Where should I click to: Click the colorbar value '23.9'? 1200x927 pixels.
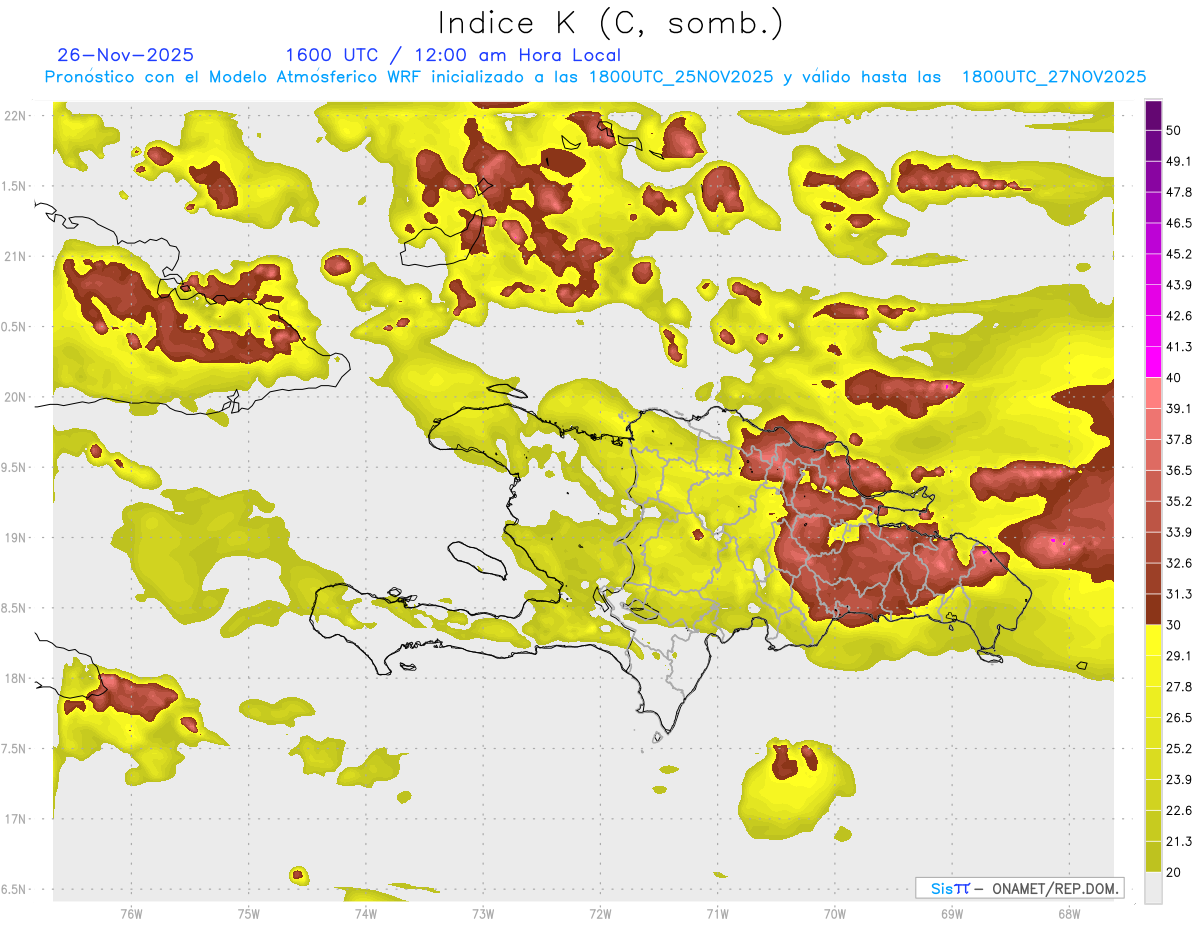click(1178, 780)
